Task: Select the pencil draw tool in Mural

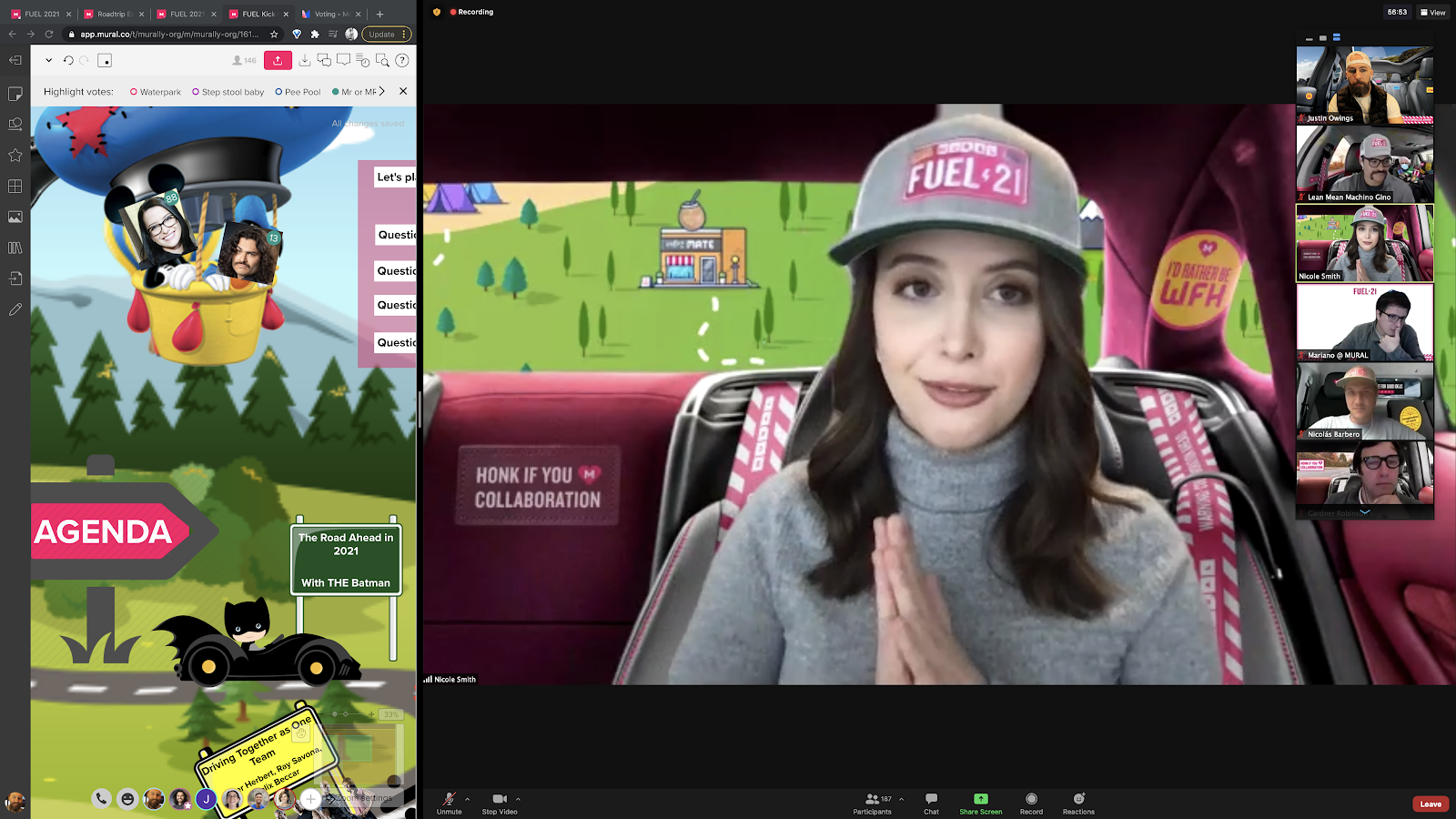Action: tap(15, 309)
